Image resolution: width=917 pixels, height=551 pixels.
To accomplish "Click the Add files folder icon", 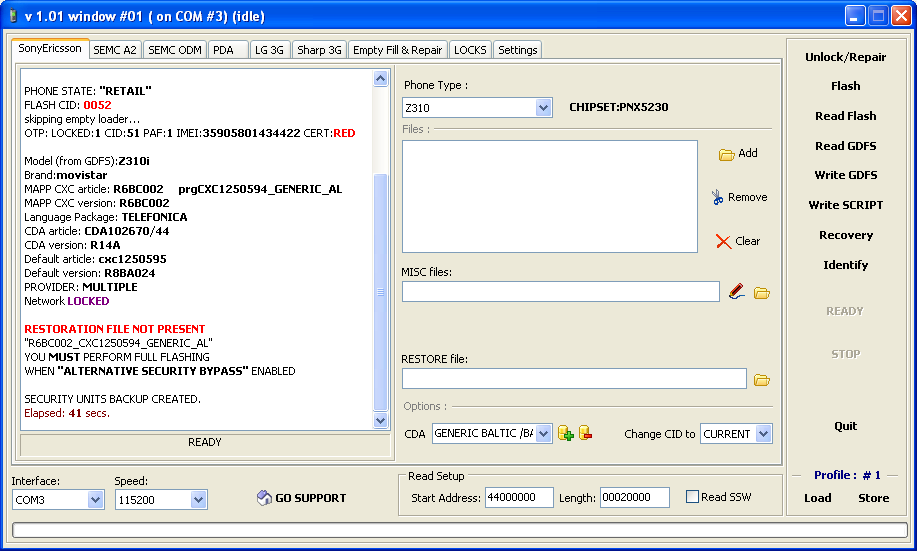I will click(726, 154).
